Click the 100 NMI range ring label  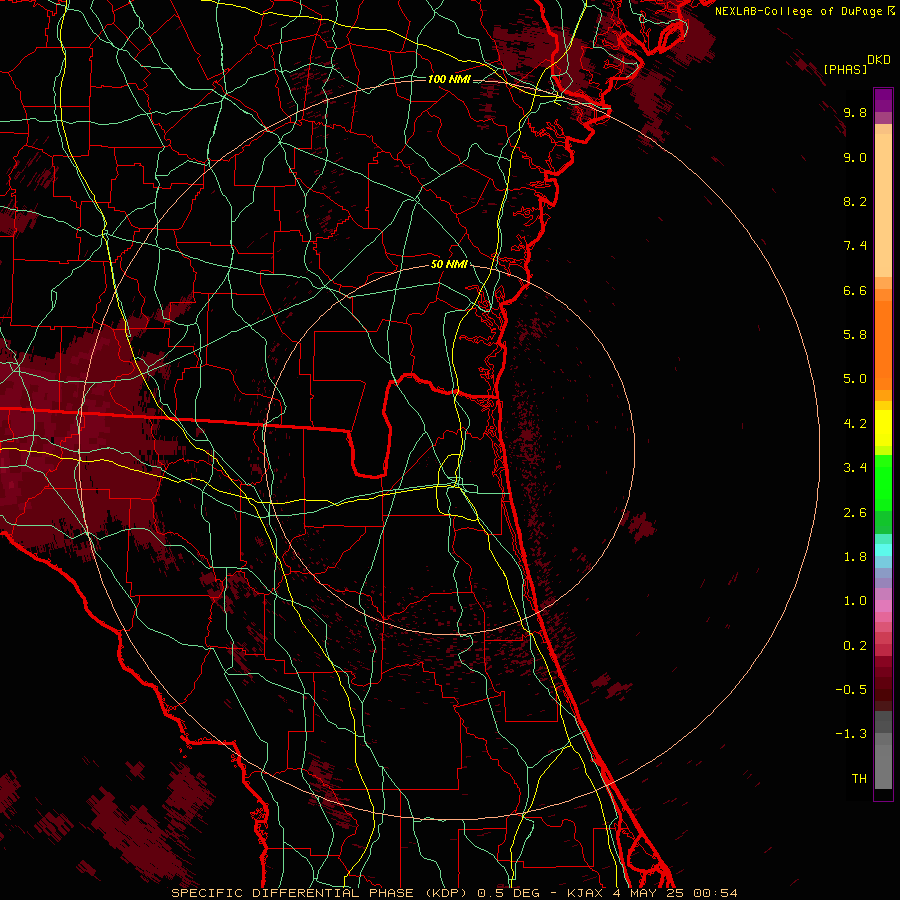449,79
